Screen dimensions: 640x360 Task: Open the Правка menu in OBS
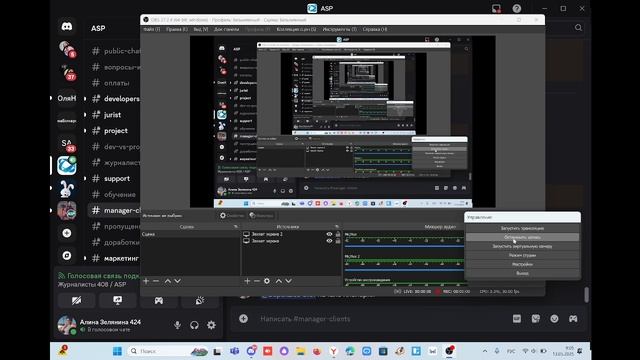tap(177, 29)
